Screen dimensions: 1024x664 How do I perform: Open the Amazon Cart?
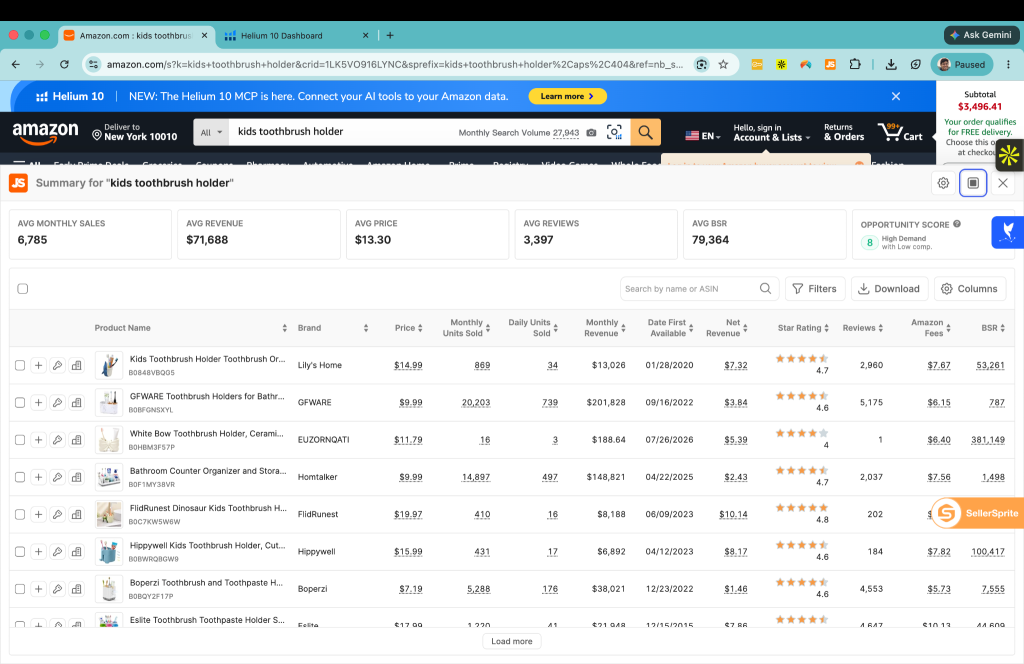900,132
